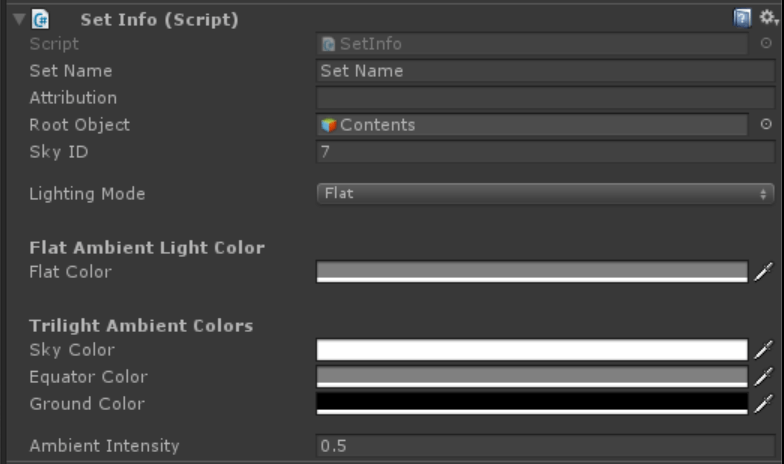The height and width of the screenshot is (464, 784).
Task: Open the Flat Color swatch picker
Action: (532, 272)
